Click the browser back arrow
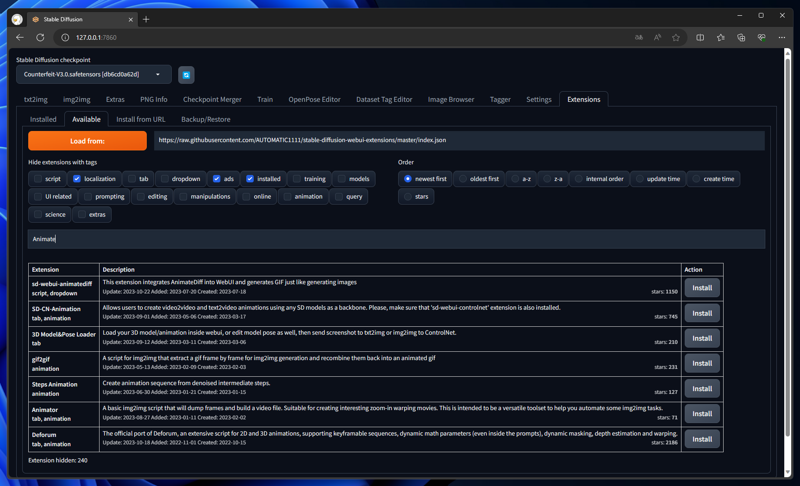 click(x=20, y=37)
